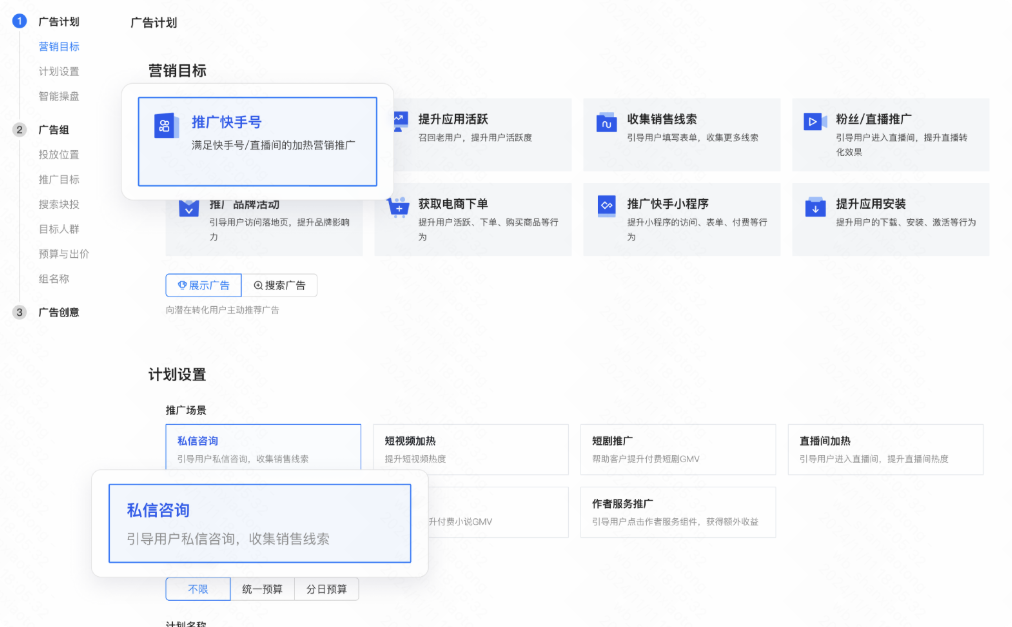Click the 获取电商下单 cart icon
1012x627 pixels.
pyautogui.click(x=398, y=207)
